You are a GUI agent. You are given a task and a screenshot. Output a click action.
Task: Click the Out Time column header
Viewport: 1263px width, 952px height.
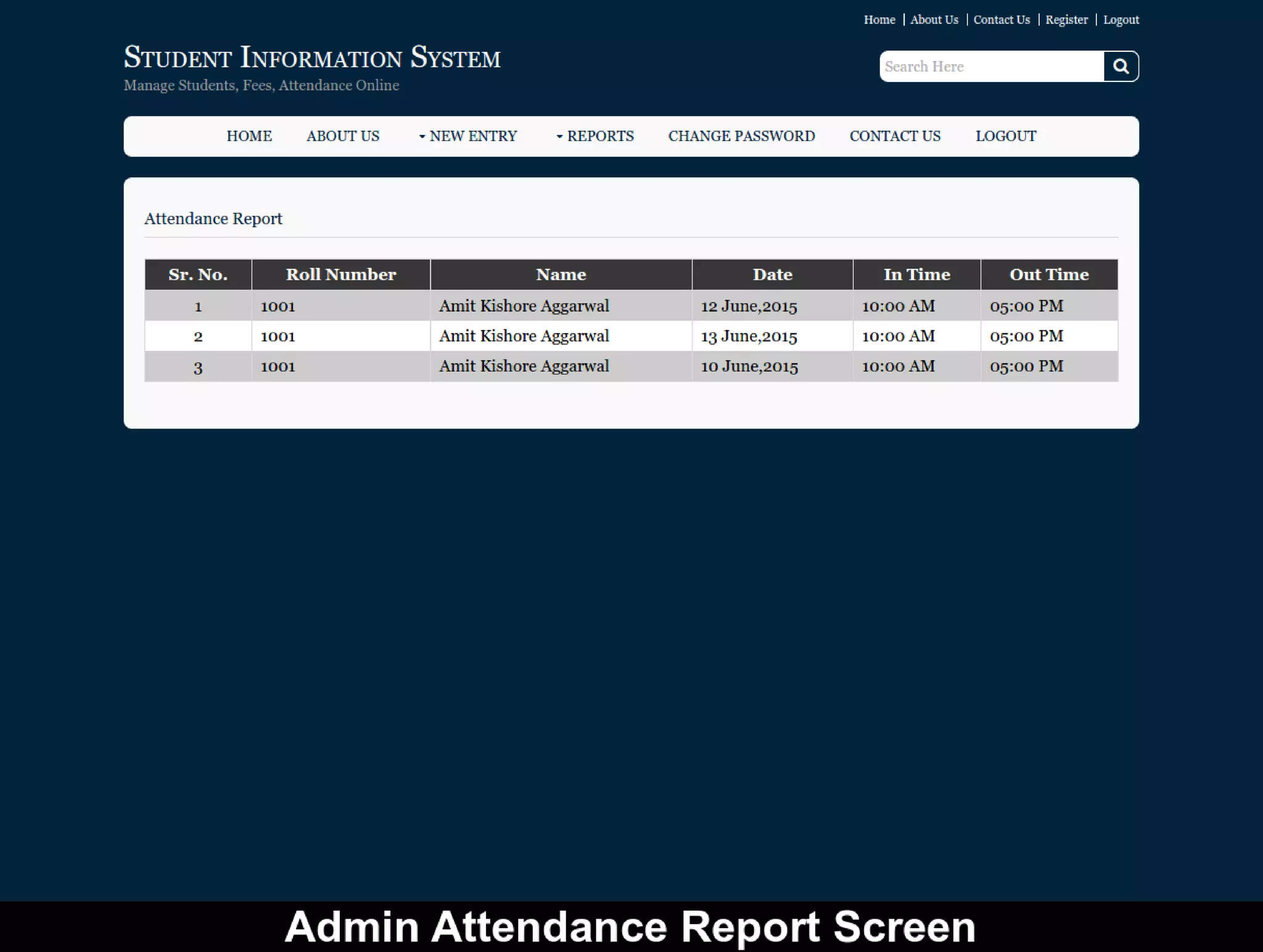1049,274
